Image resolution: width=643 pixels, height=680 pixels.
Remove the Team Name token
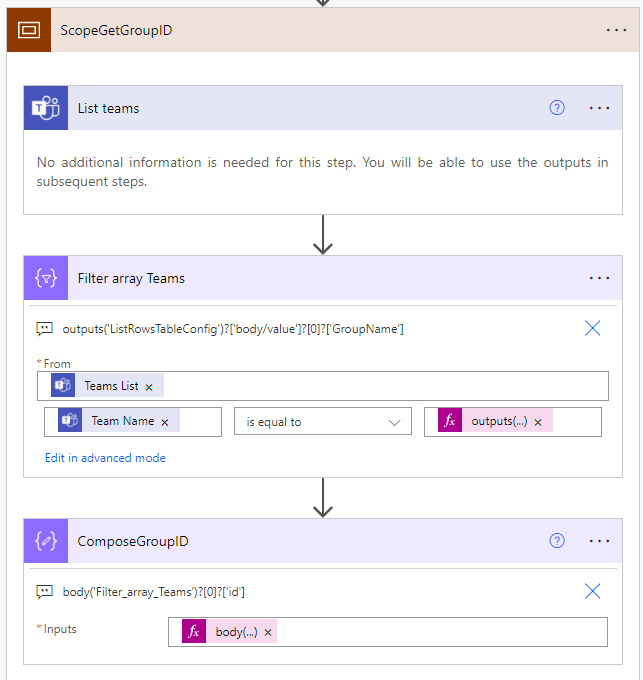click(165, 422)
